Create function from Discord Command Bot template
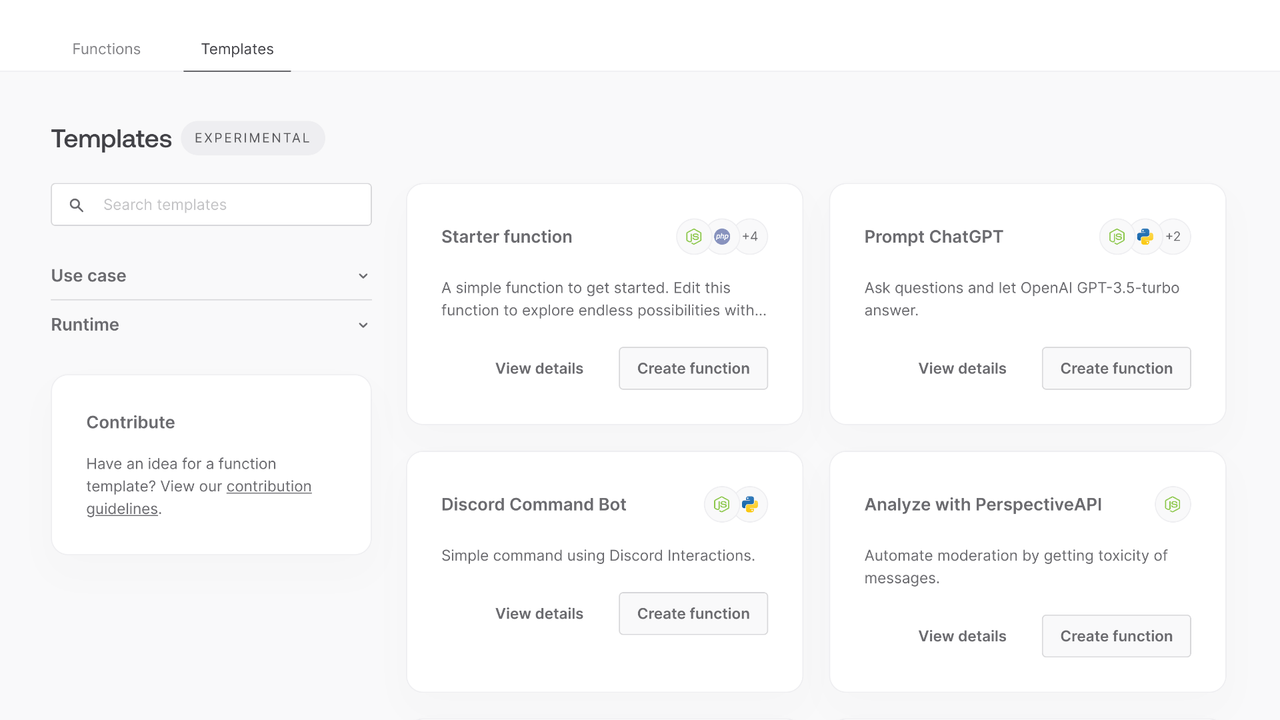The image size is (1280, 720). [x=693, y=614]
